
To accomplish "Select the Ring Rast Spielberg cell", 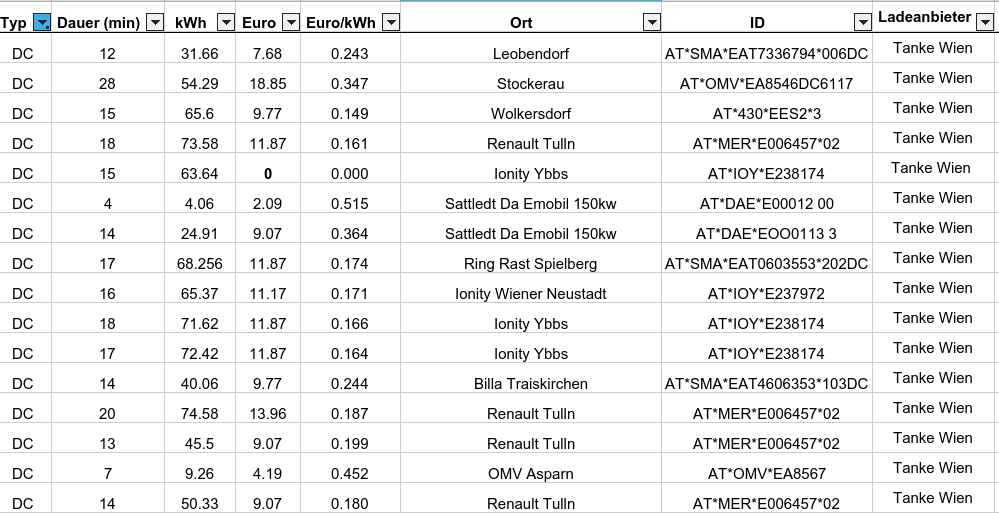I will click(x=530, y=264).
